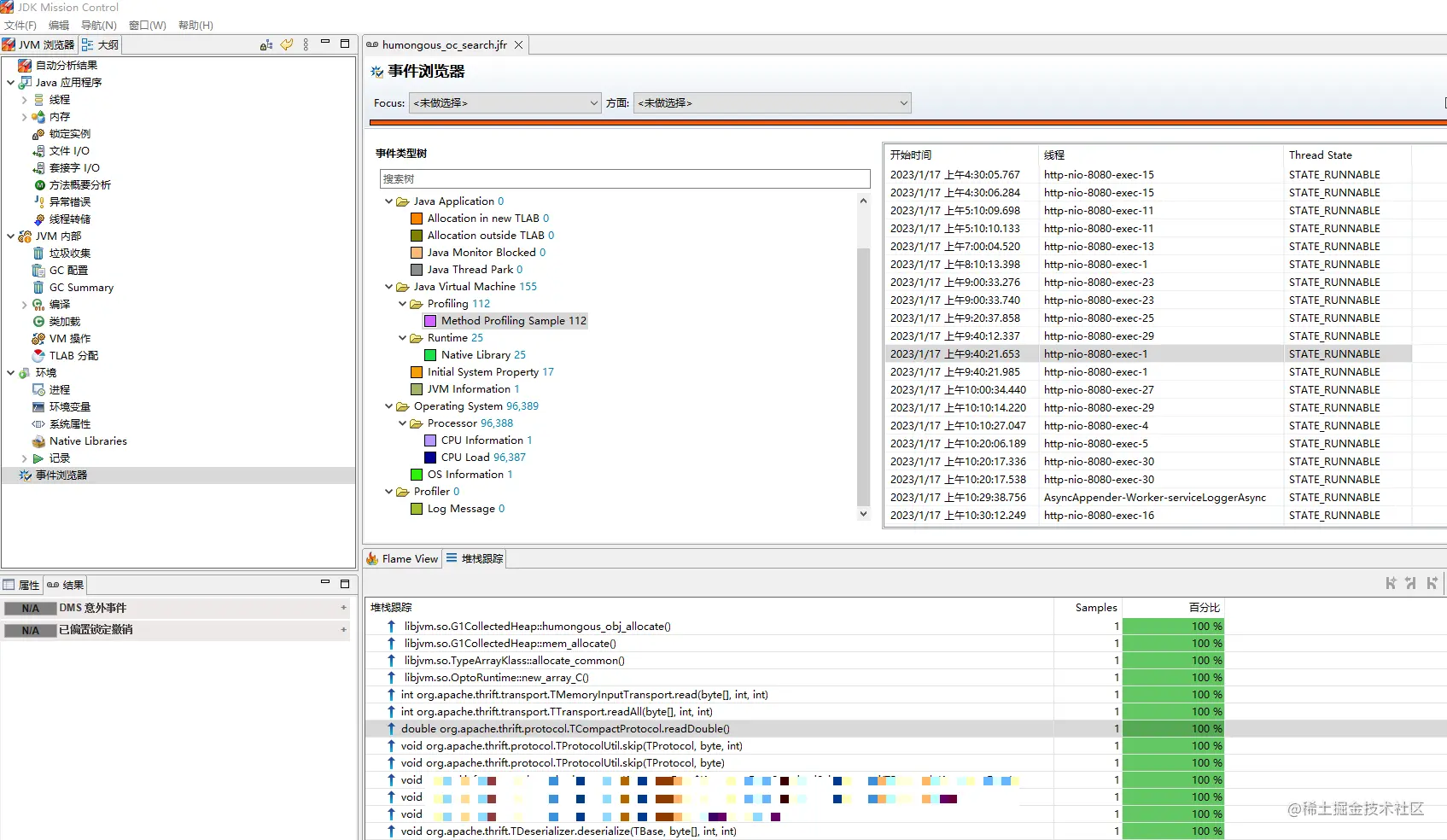Screen dimensions: 1447x840
Task: Open the 文件(F) menu
Action: tap(20, 26)
